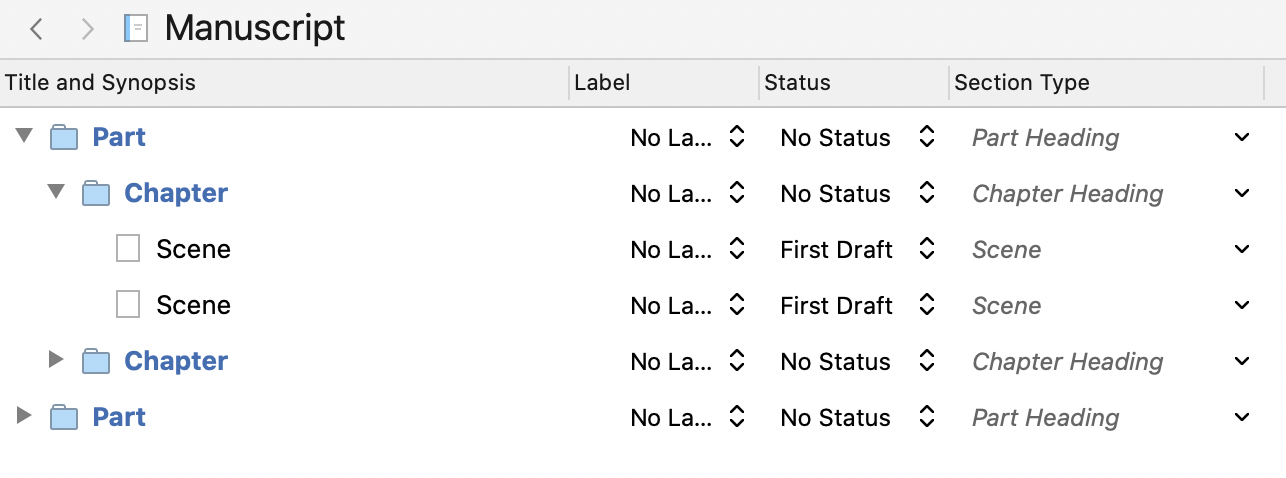The height and width of the screenshot is (478, 1286).
Task: Select the collapsed Chapter folder icon
Action: click(x=96, y=362)
